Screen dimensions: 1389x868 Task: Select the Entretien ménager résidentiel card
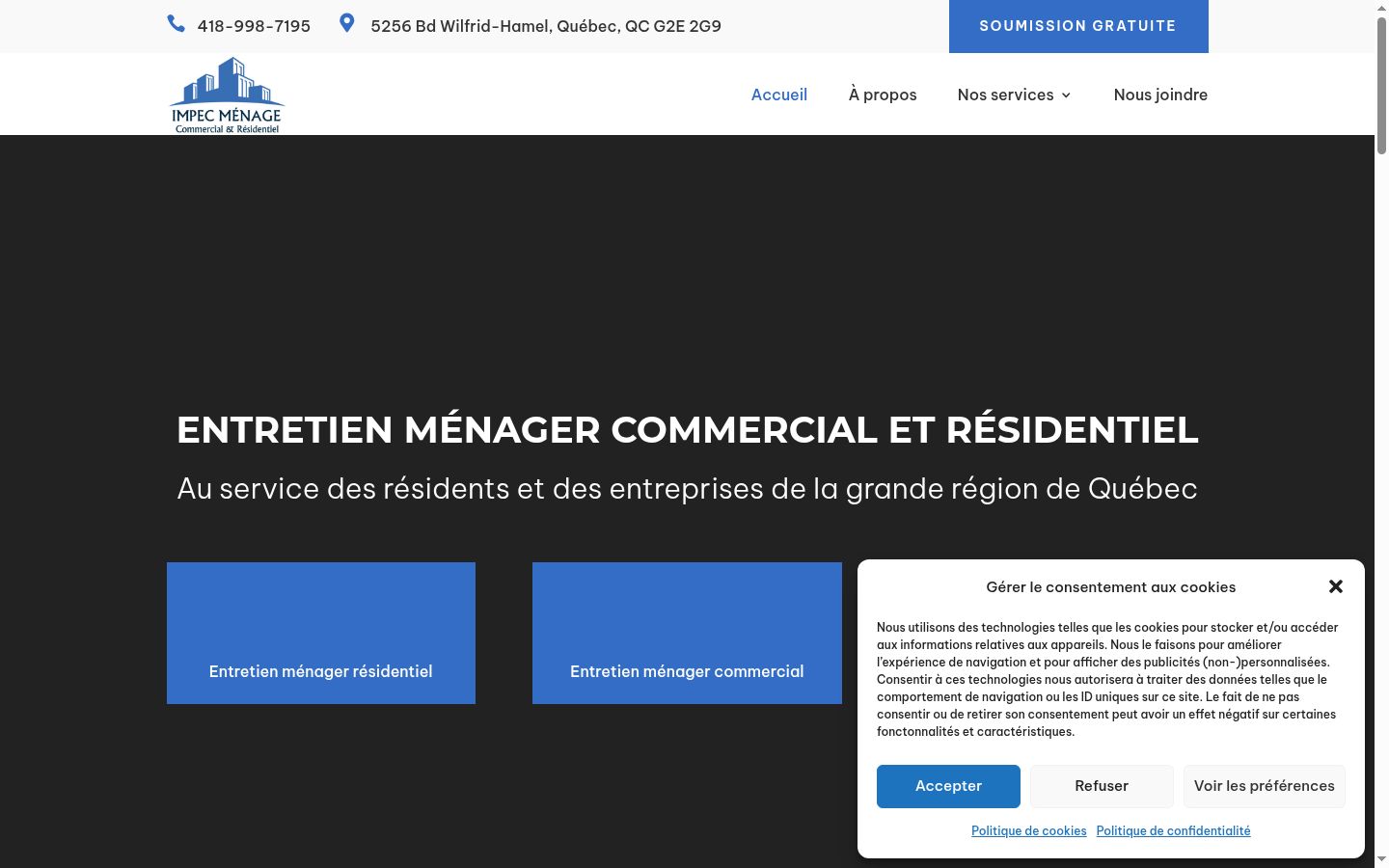[321, 633]
